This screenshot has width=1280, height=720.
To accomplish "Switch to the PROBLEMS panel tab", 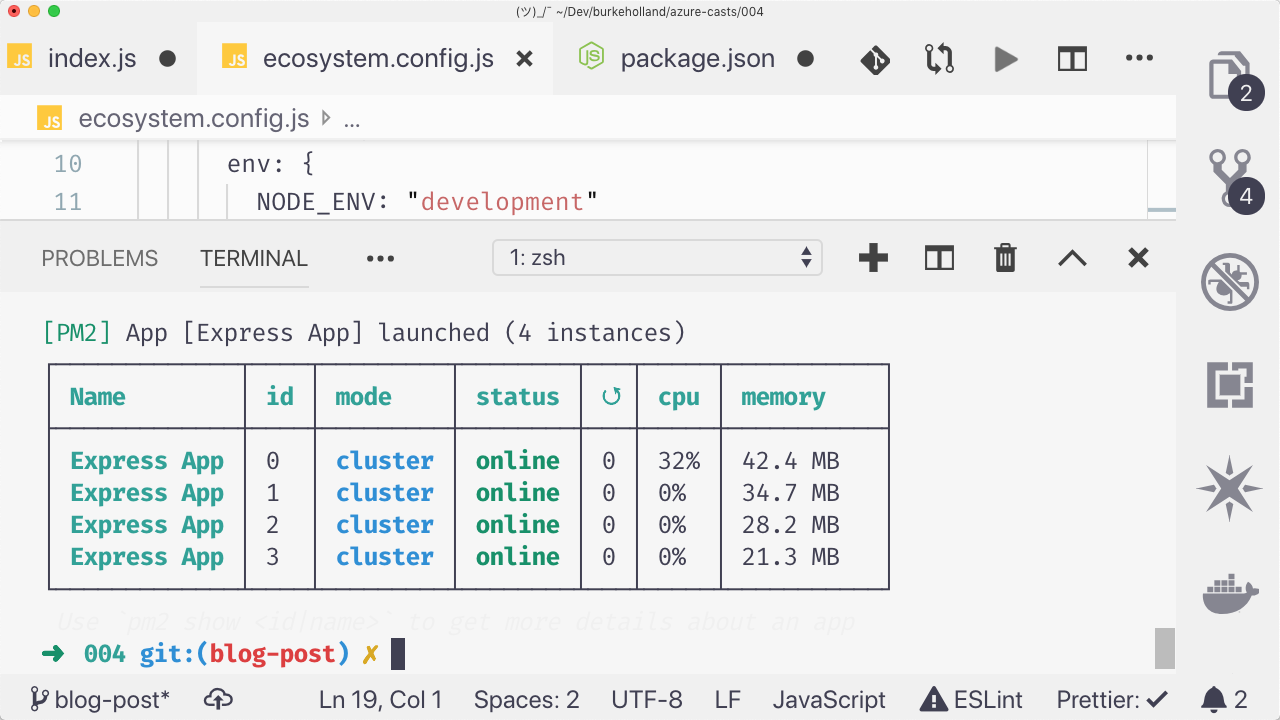I will pyautogui.click(x=100, y=258).
